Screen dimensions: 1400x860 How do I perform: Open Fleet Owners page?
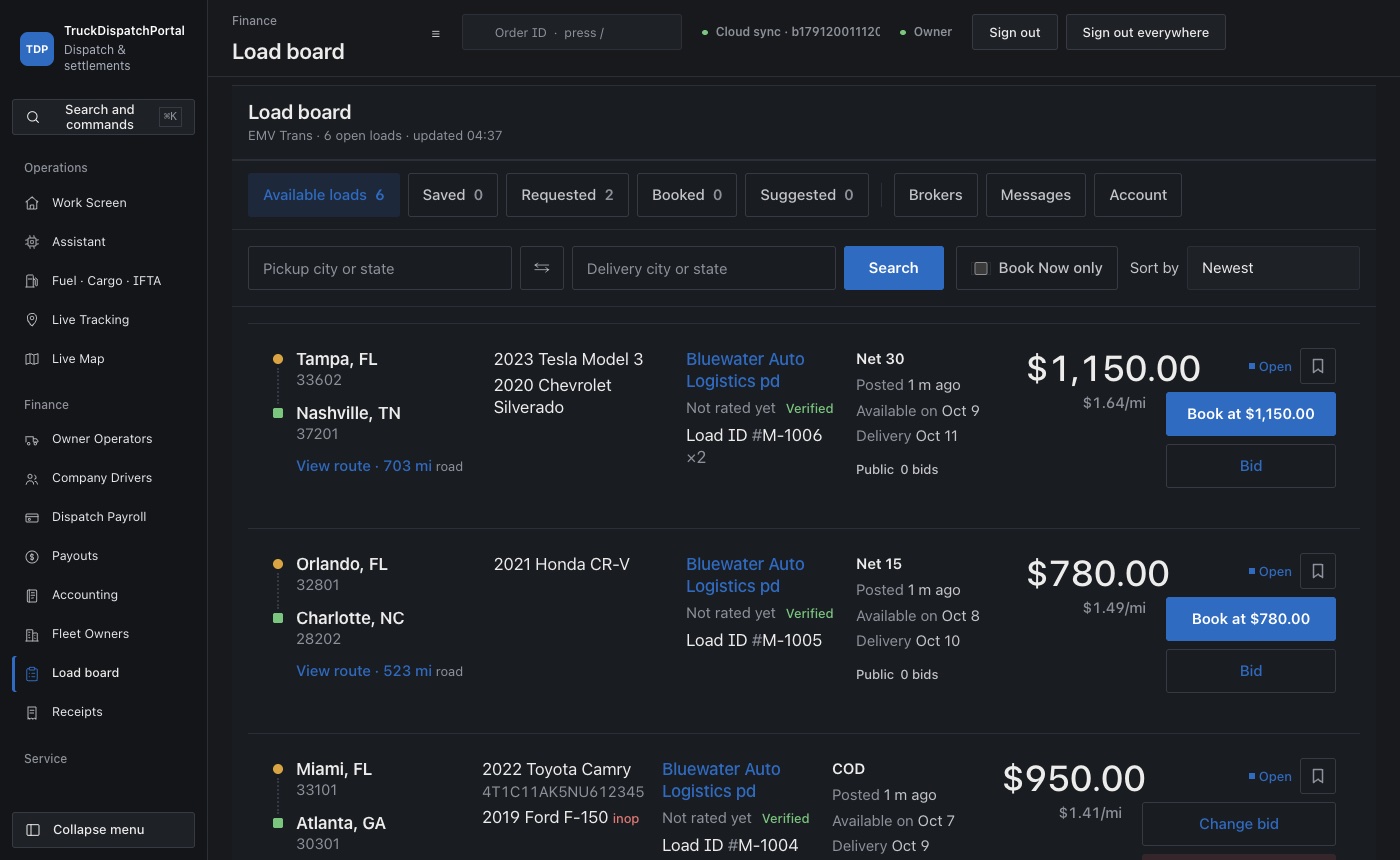(90, 634)
